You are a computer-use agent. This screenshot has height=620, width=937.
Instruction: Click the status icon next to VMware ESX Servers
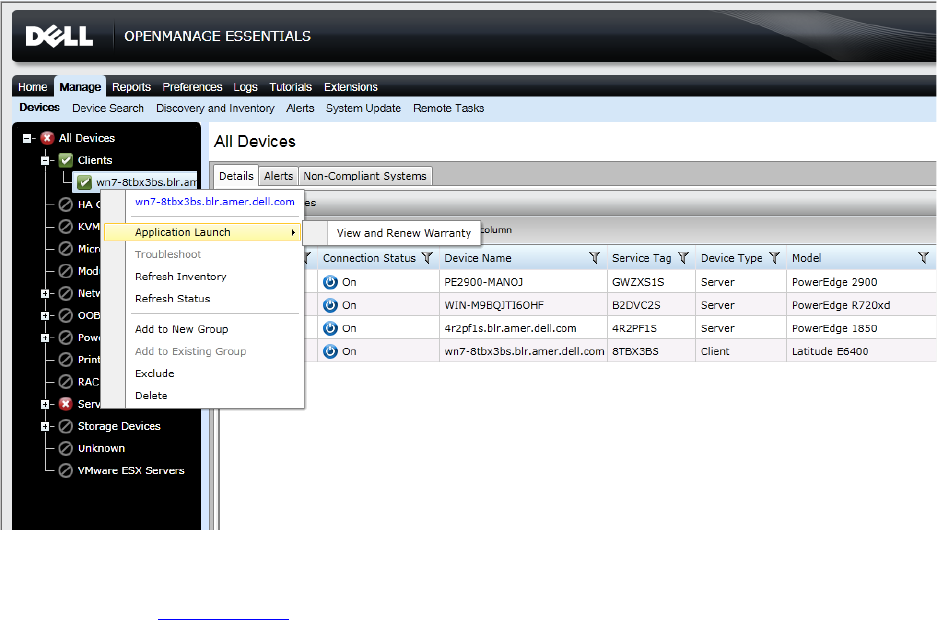coord(66,470)
